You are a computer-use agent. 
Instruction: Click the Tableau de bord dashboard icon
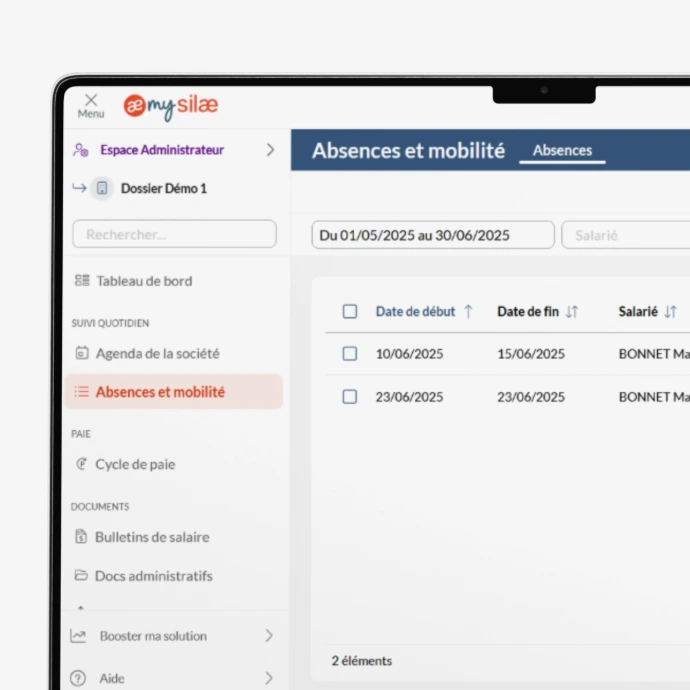pos(82,280)
